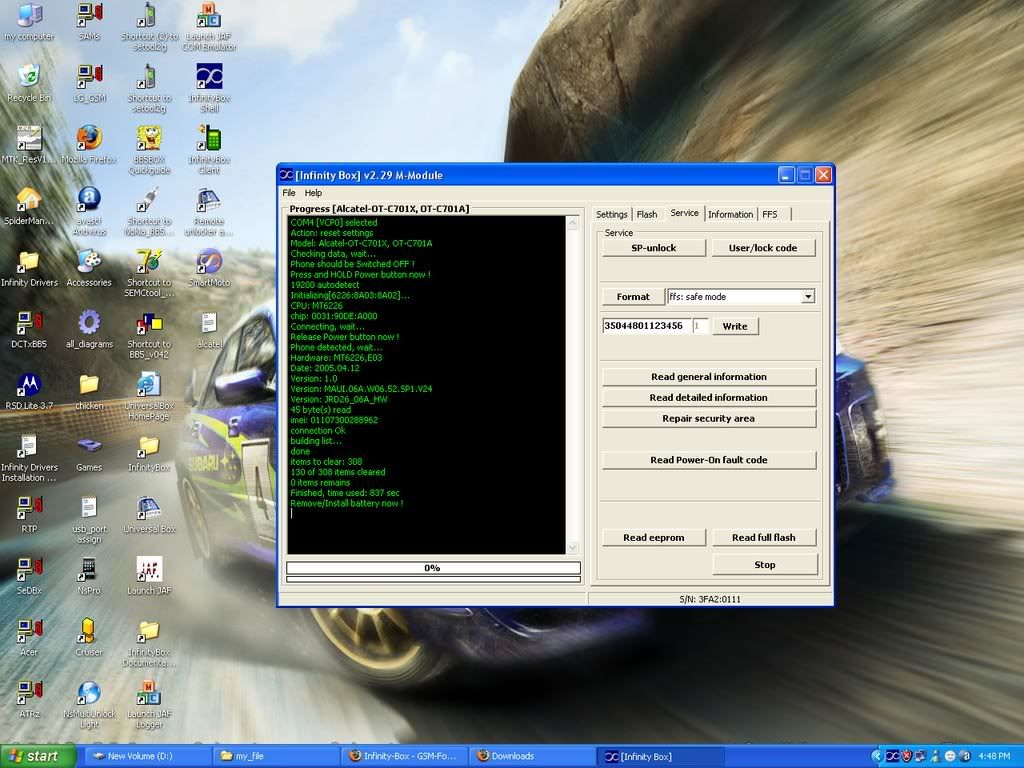1024x768 pixels.
Task: Click the Repair security area button
Action: point(708,419)
